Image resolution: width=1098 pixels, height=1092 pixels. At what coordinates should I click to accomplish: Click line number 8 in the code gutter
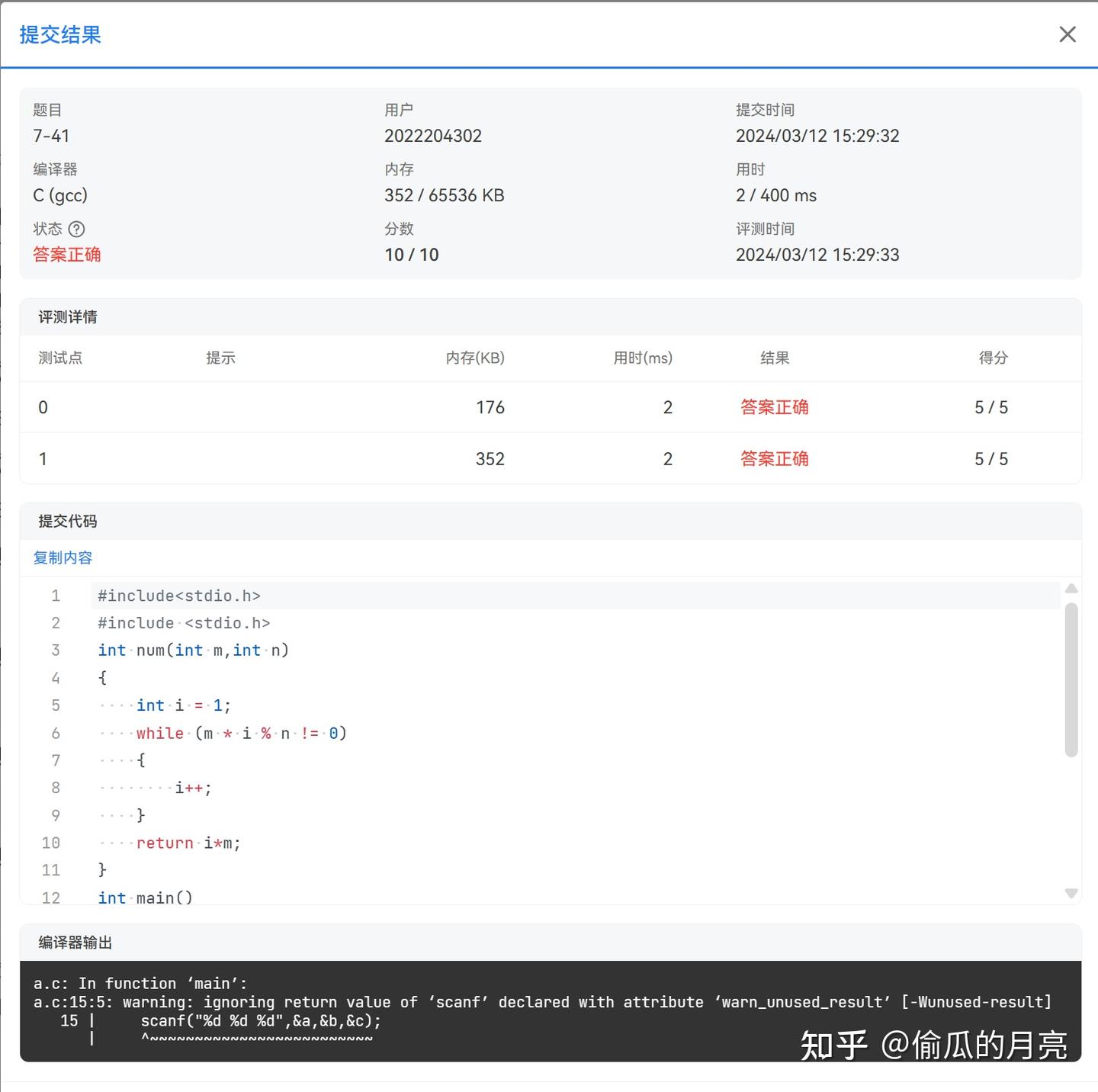point(56,788)
